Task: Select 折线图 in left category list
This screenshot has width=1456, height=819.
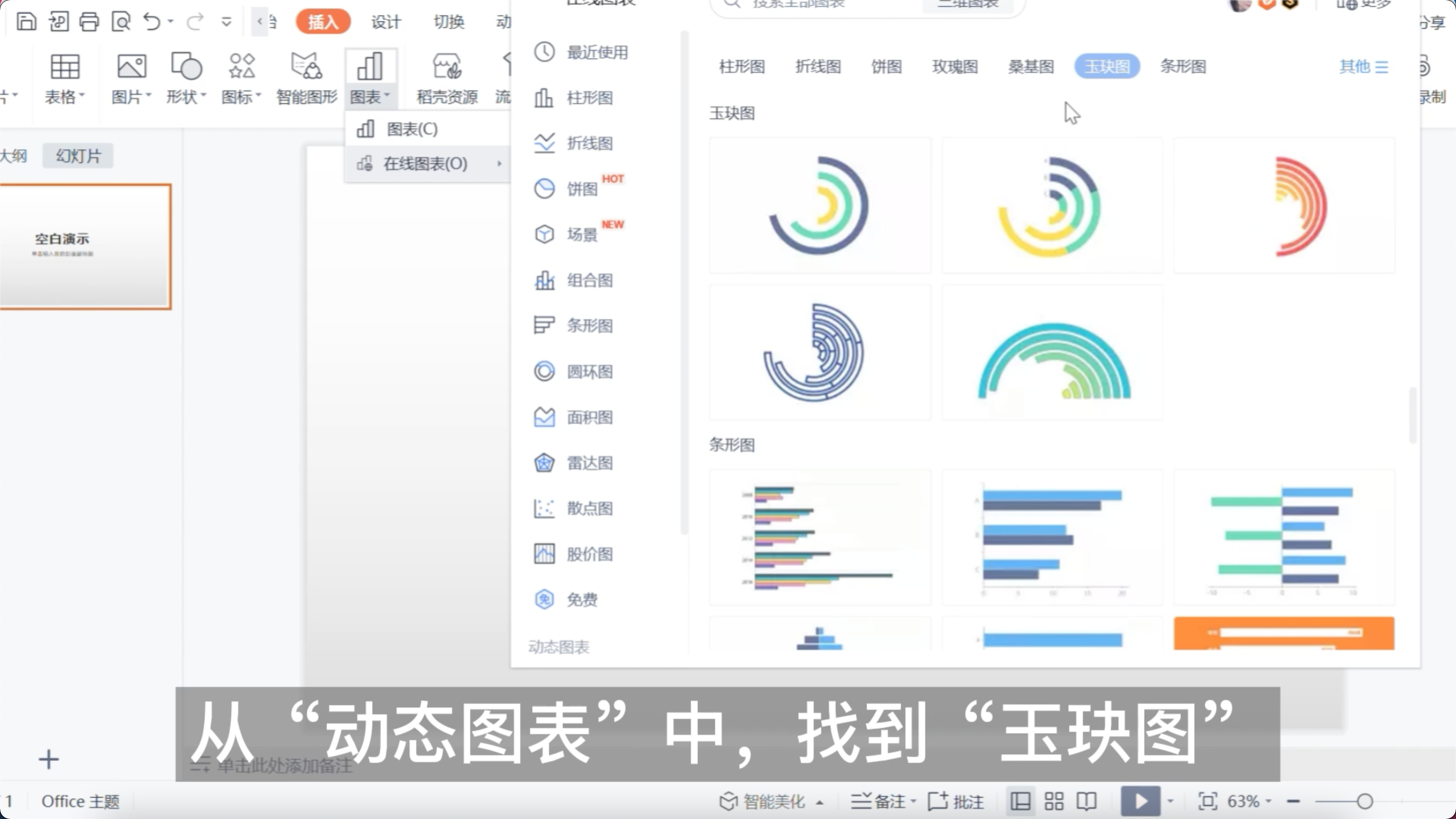Action: (574, 143)
